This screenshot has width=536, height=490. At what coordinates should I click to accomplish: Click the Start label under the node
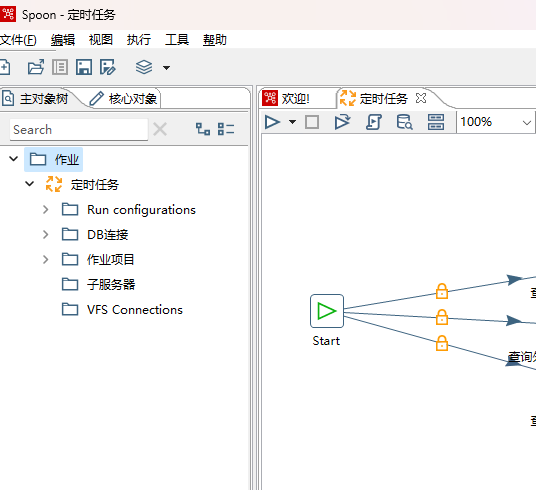pos(326,341)
